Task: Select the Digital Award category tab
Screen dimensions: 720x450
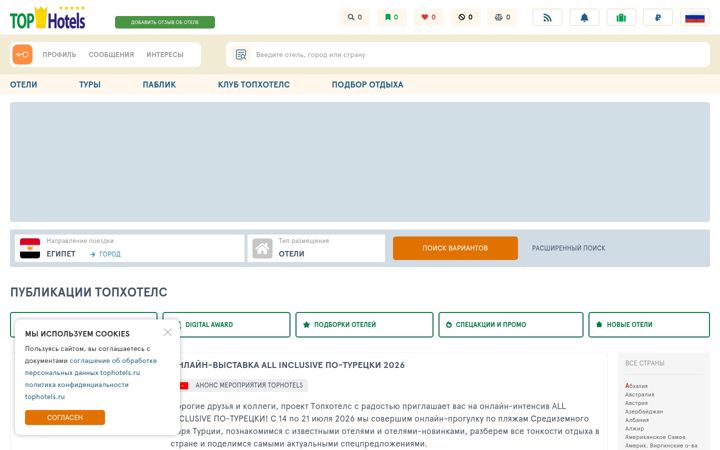Action: pyautogui.click(x=226, y=325)
